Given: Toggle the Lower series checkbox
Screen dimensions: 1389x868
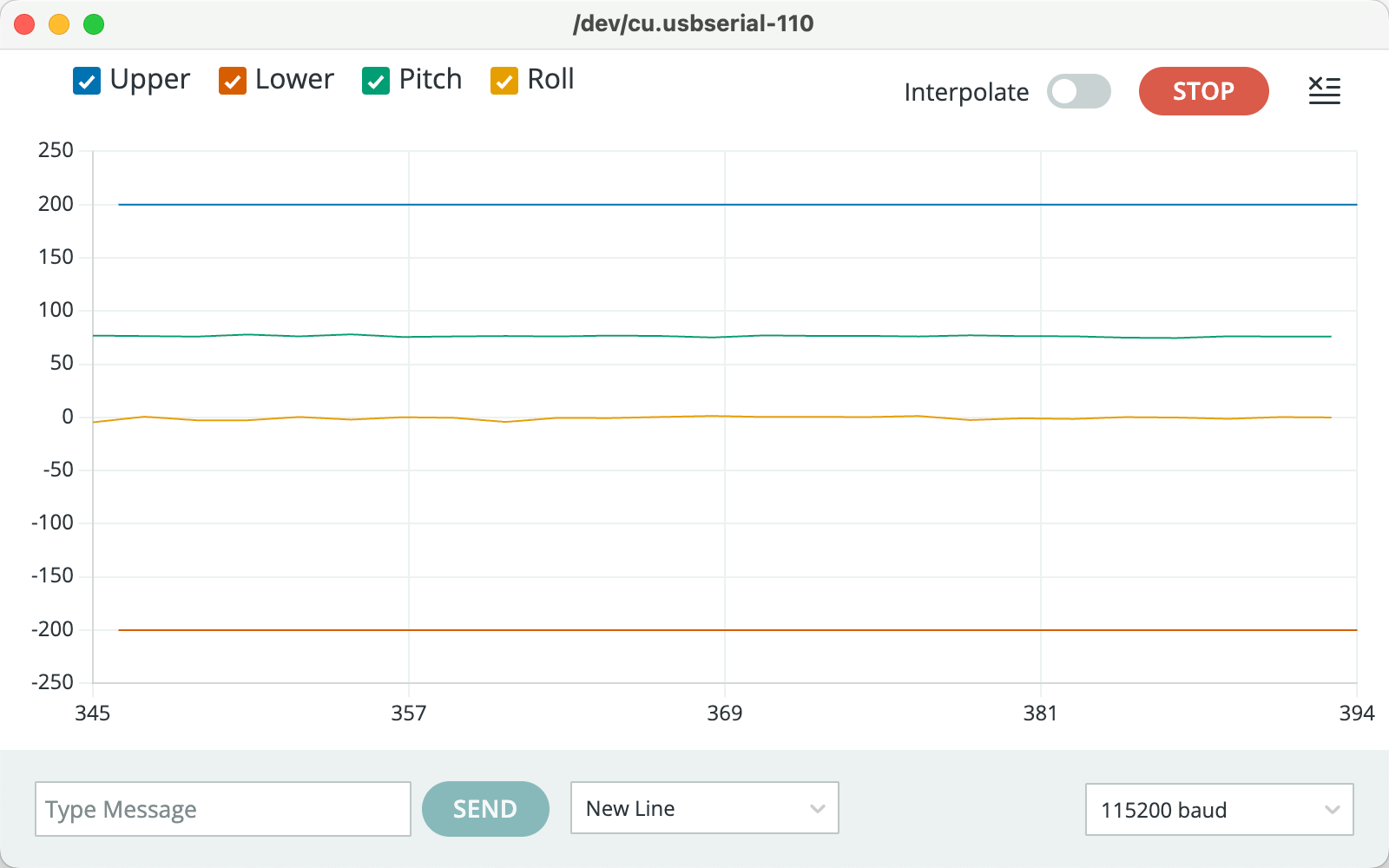Looking at the screenshot, I should pos(233,81).
